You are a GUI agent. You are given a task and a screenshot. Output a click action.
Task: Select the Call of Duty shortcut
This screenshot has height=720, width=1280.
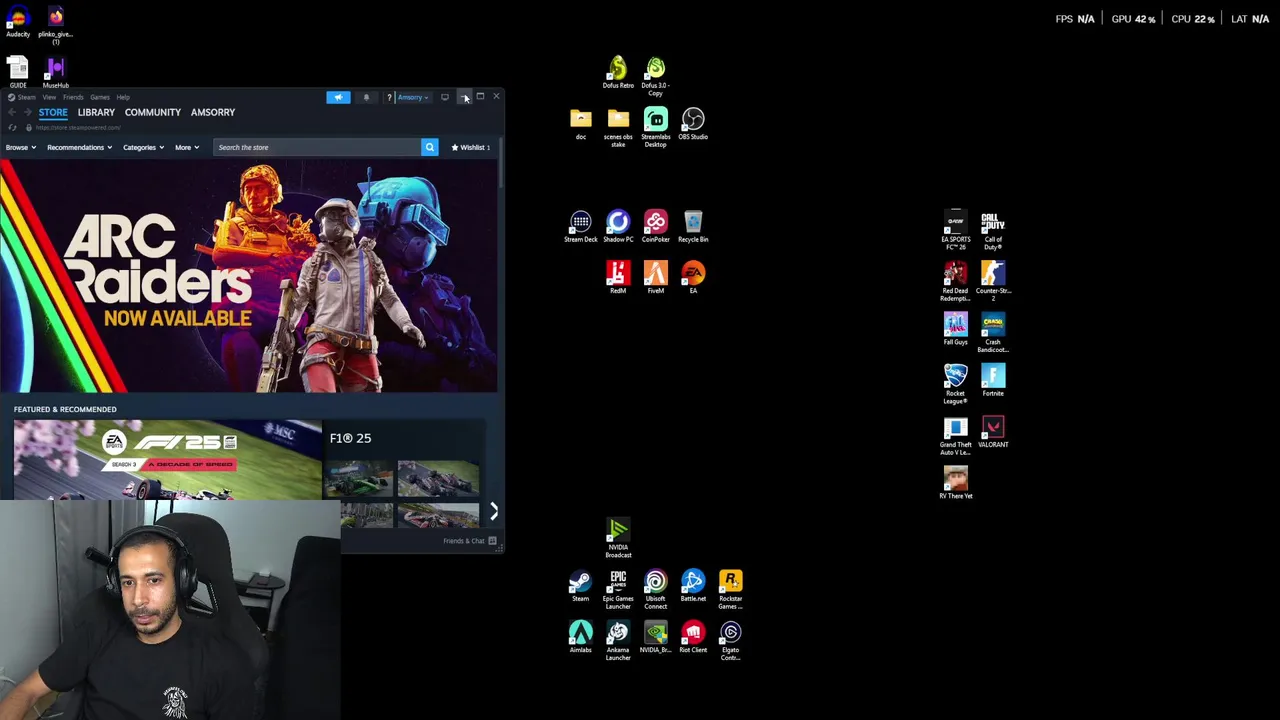point(993,230)
